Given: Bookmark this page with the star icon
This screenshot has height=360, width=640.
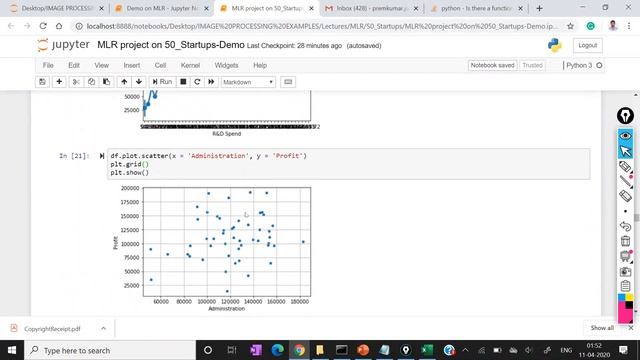Looking at the screenshot, I should coord(570,26).
